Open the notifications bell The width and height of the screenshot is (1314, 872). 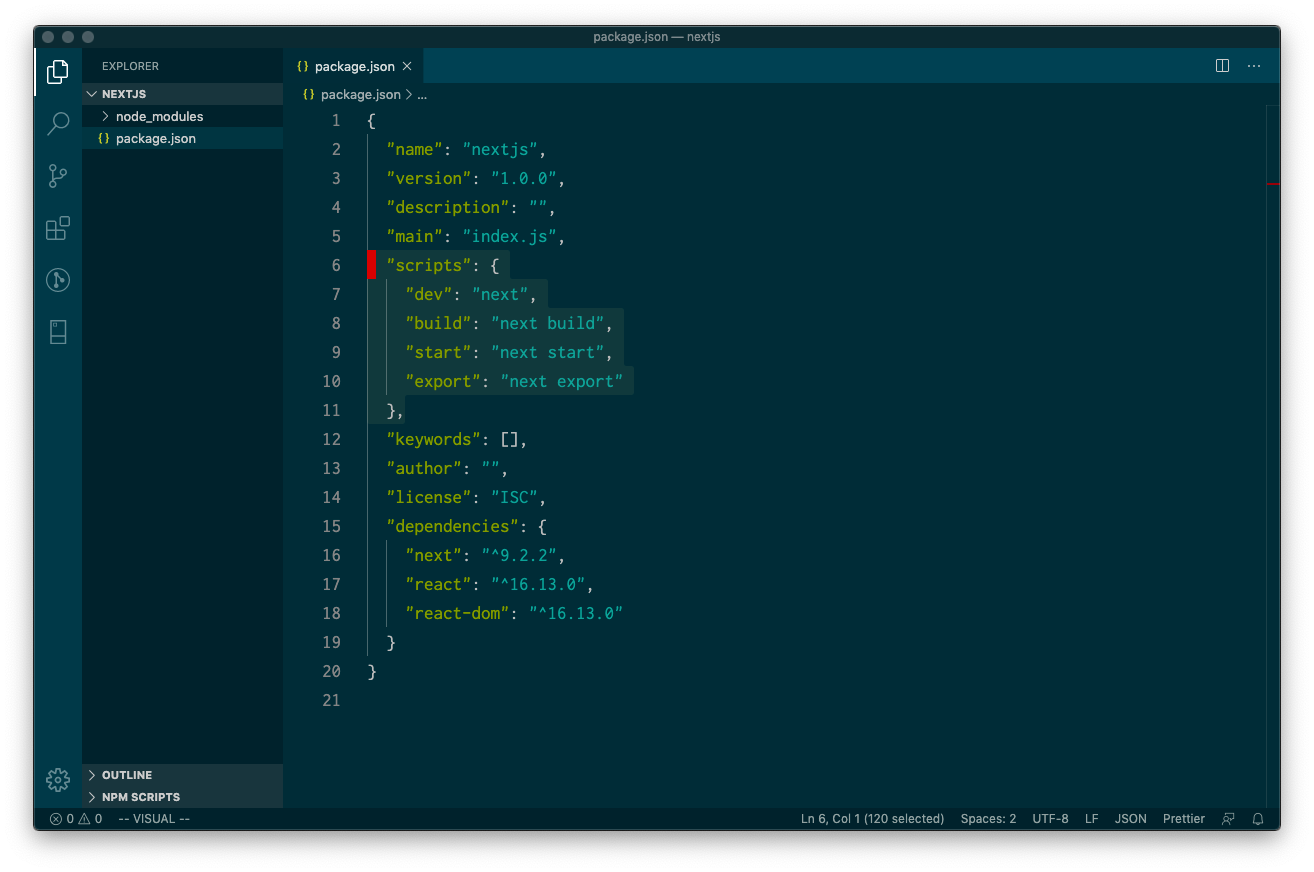point(1258,818)
